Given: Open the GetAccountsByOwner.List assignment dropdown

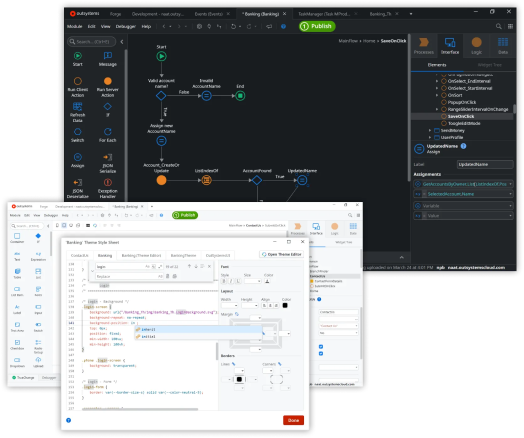Looking at the screenshot, I should [510, 184].
